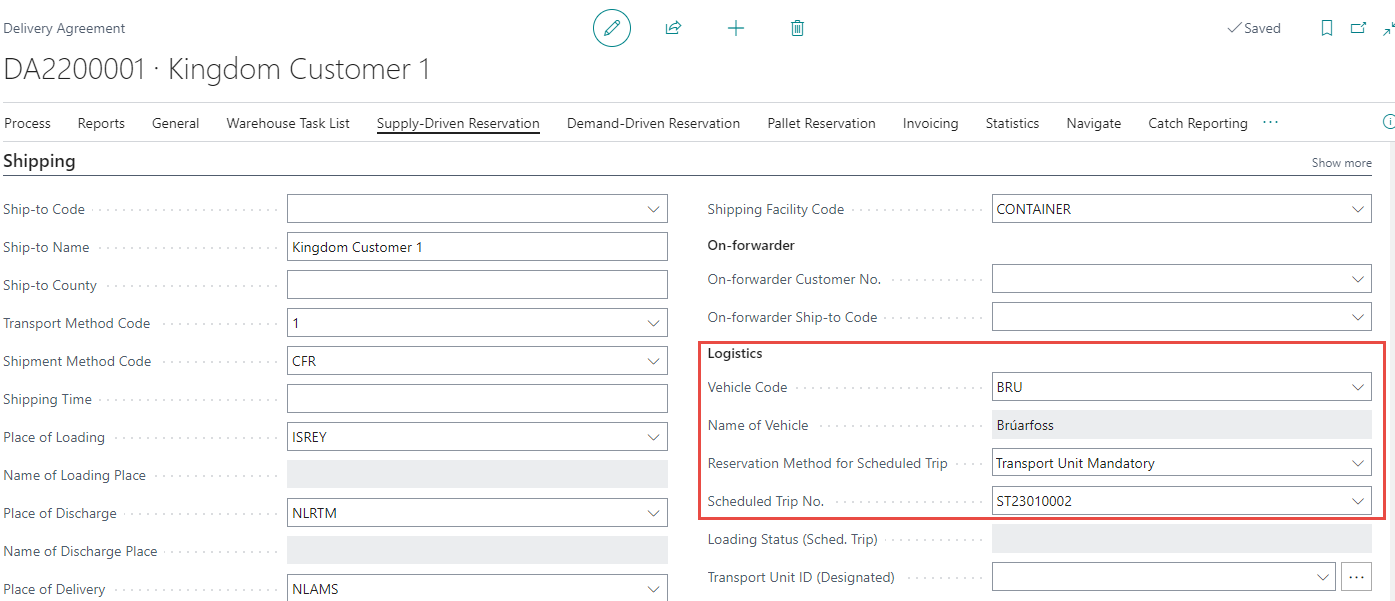Click the trash delete icon
Viewport: 1395px width, 601px height.
point(797,28)
